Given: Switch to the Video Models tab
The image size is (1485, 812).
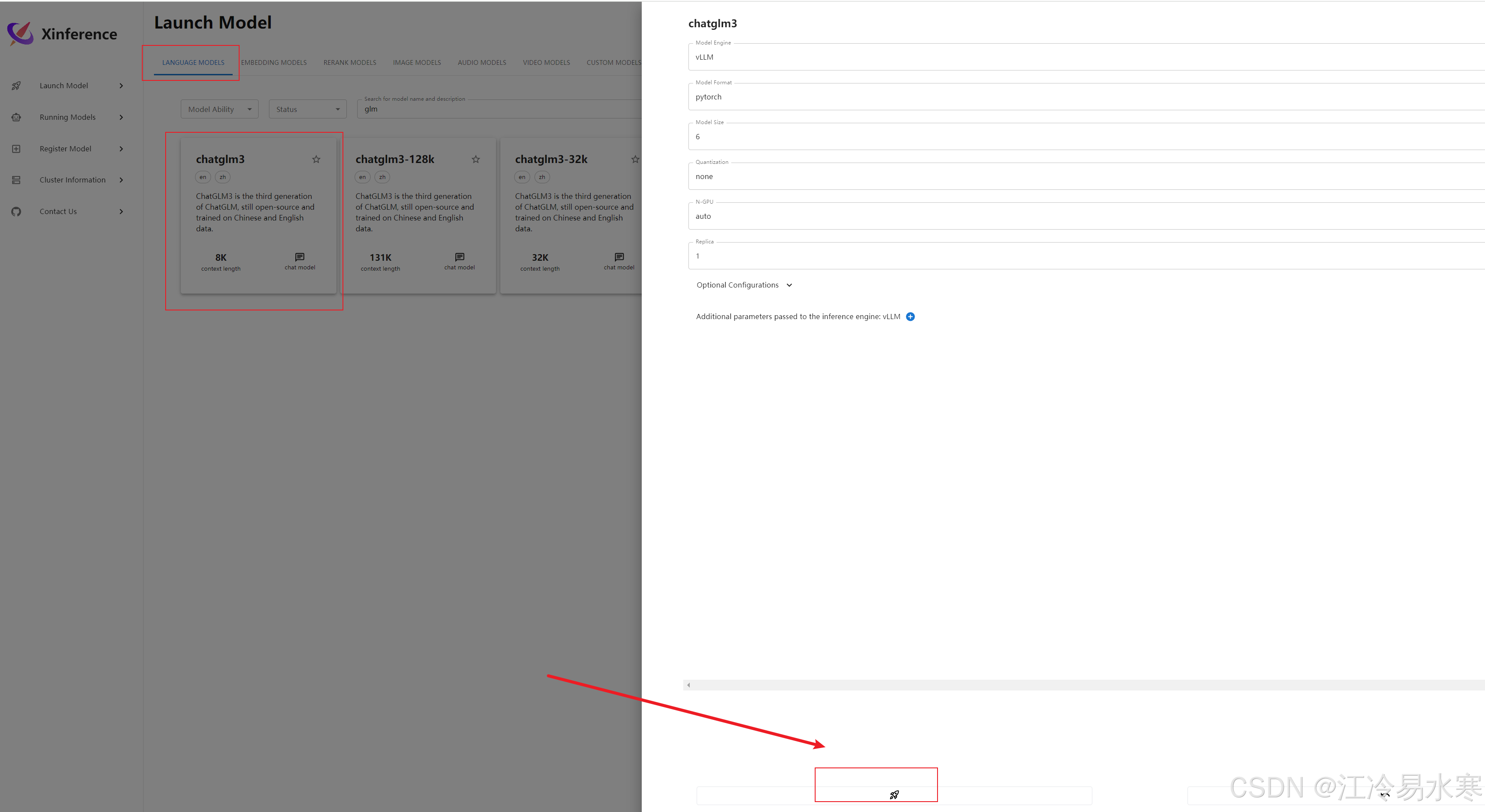Looking at the screenshot, I should click(547, 62).
